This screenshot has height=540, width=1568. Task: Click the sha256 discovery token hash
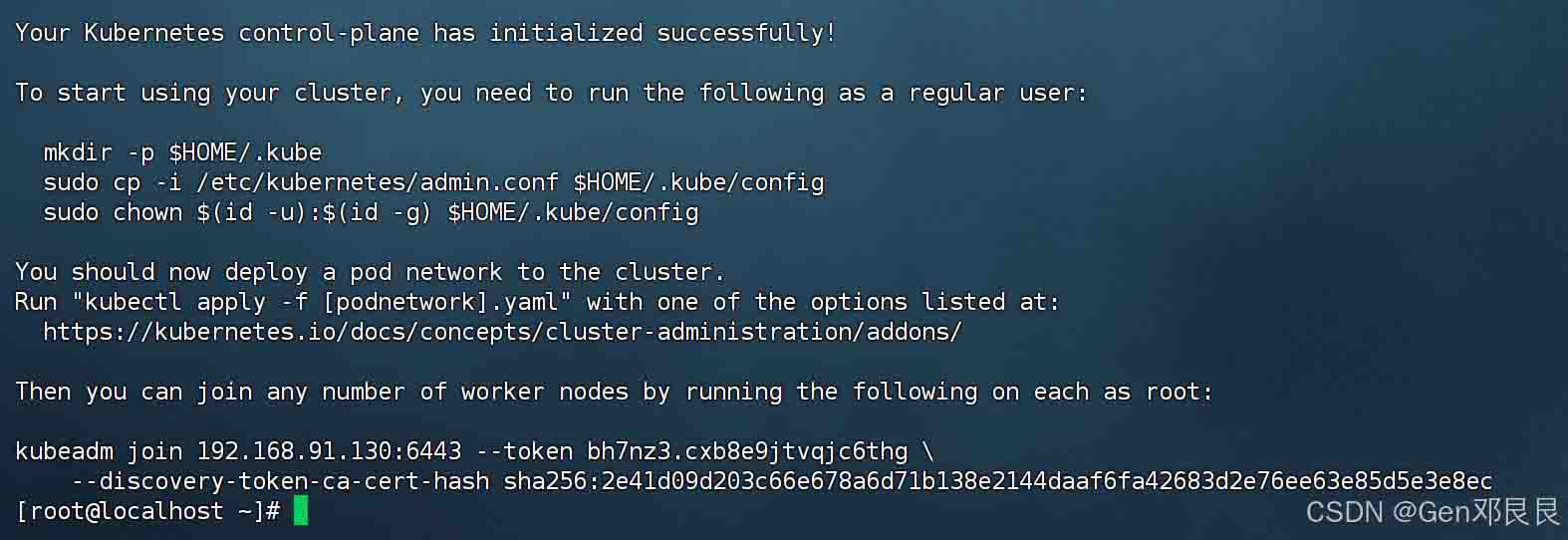(997, 481)
